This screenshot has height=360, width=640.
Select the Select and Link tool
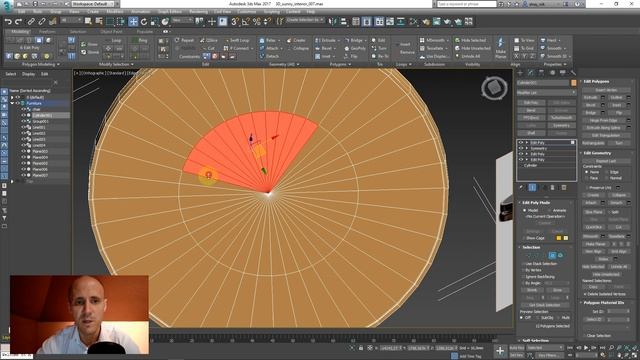pos(31,21)
